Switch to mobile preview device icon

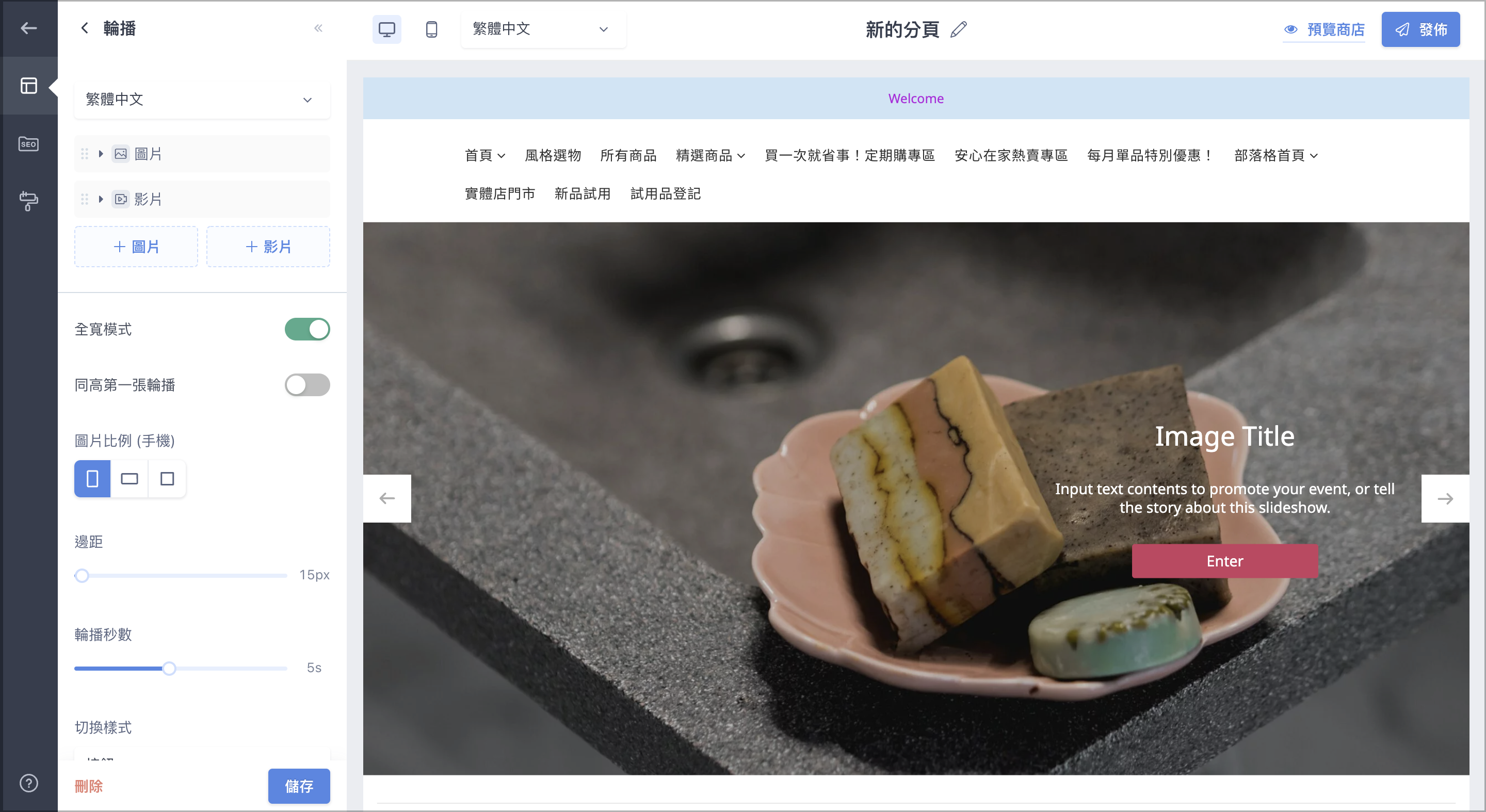(x=431, y=29)
